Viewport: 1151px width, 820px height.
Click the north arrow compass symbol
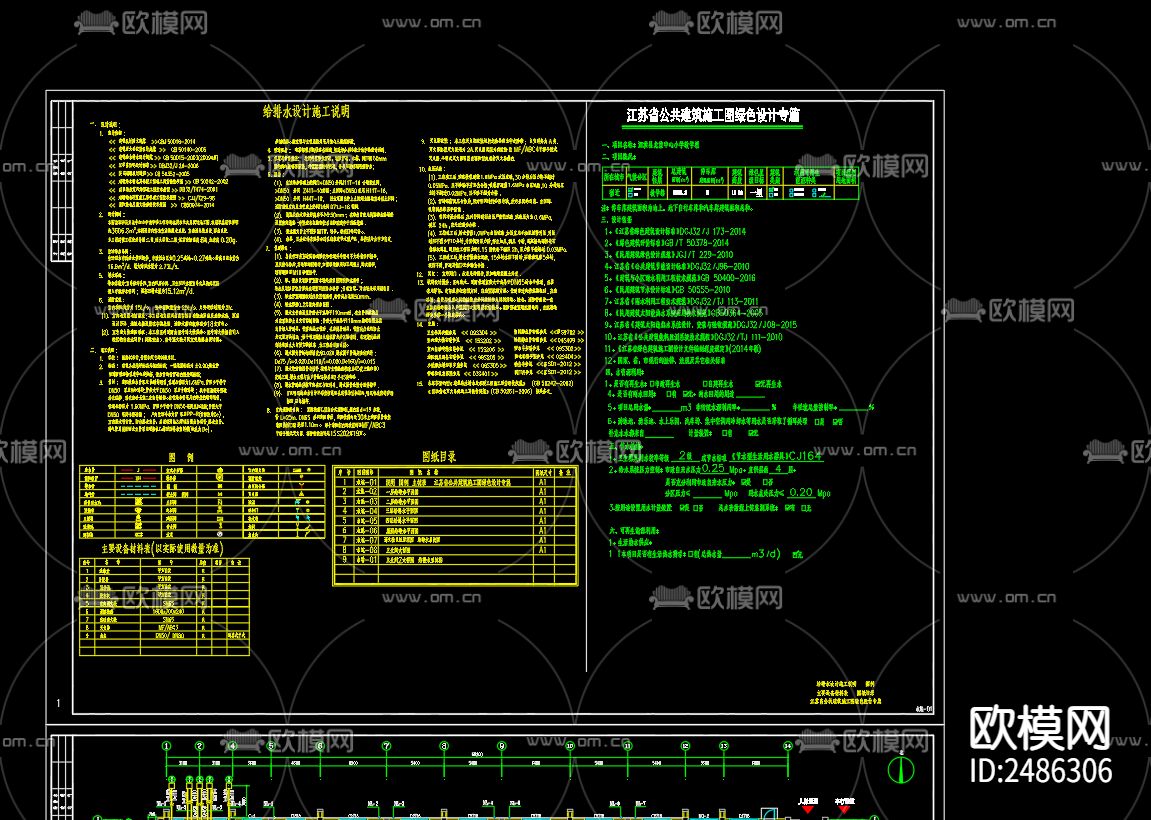[901, 769]
